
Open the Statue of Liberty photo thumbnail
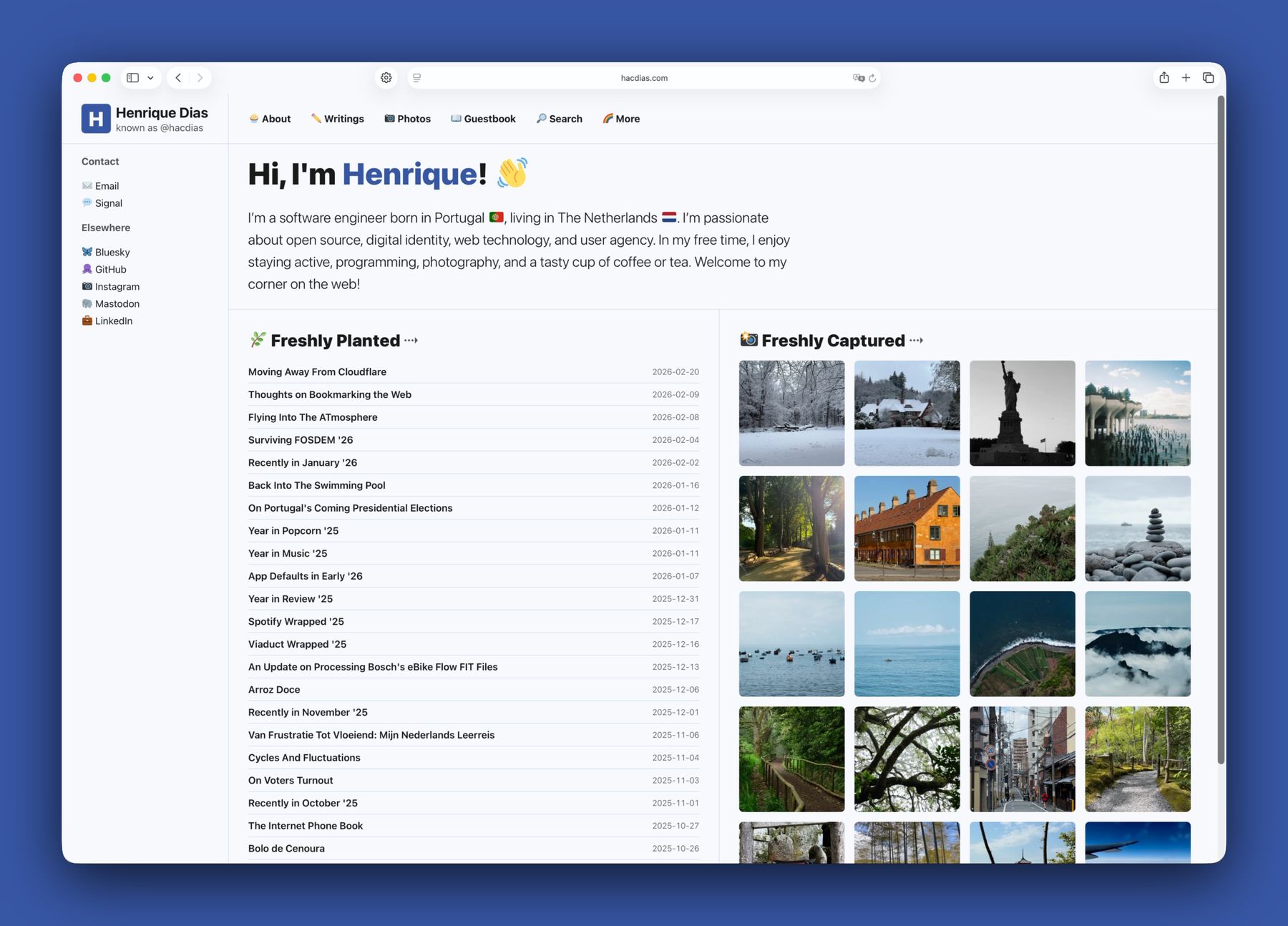click(x=1022, y=414)
